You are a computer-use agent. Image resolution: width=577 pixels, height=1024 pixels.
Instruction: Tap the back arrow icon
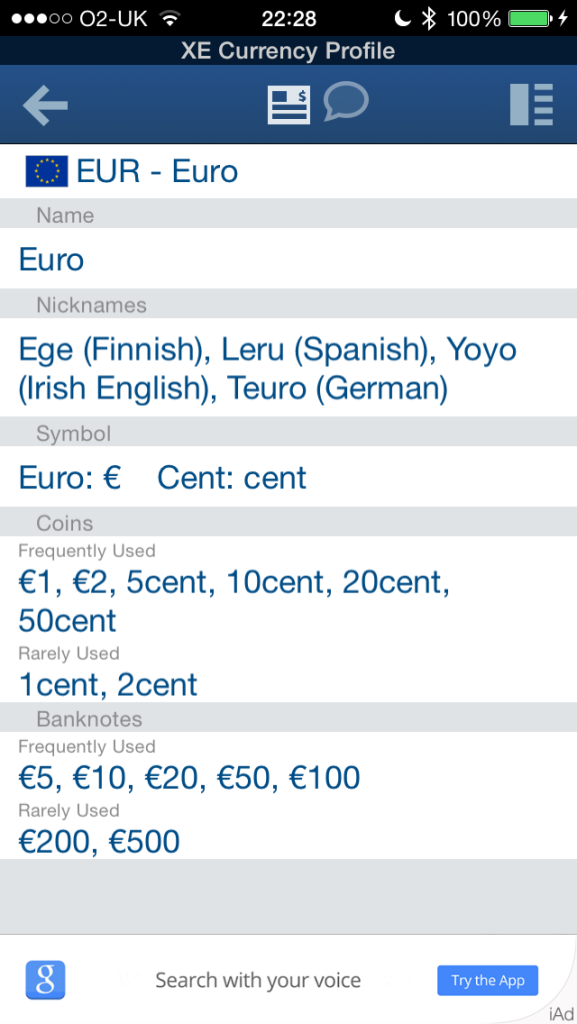(x=45, y=104)
